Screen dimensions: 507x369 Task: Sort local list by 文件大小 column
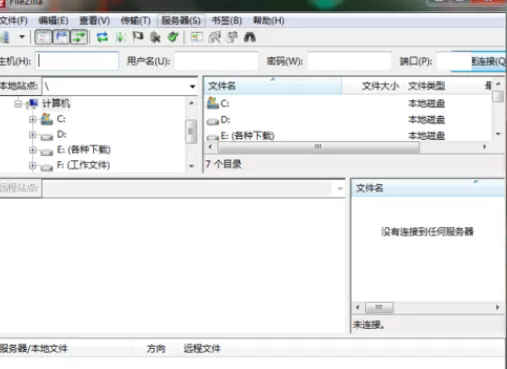click(373, 86)
